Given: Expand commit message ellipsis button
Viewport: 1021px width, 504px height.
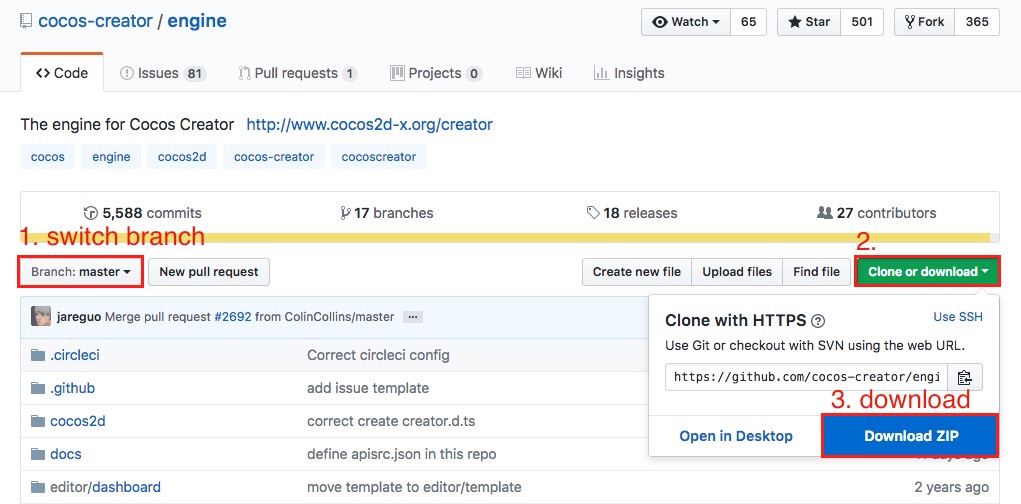Looking at the screenshot, I should [413, 317].
